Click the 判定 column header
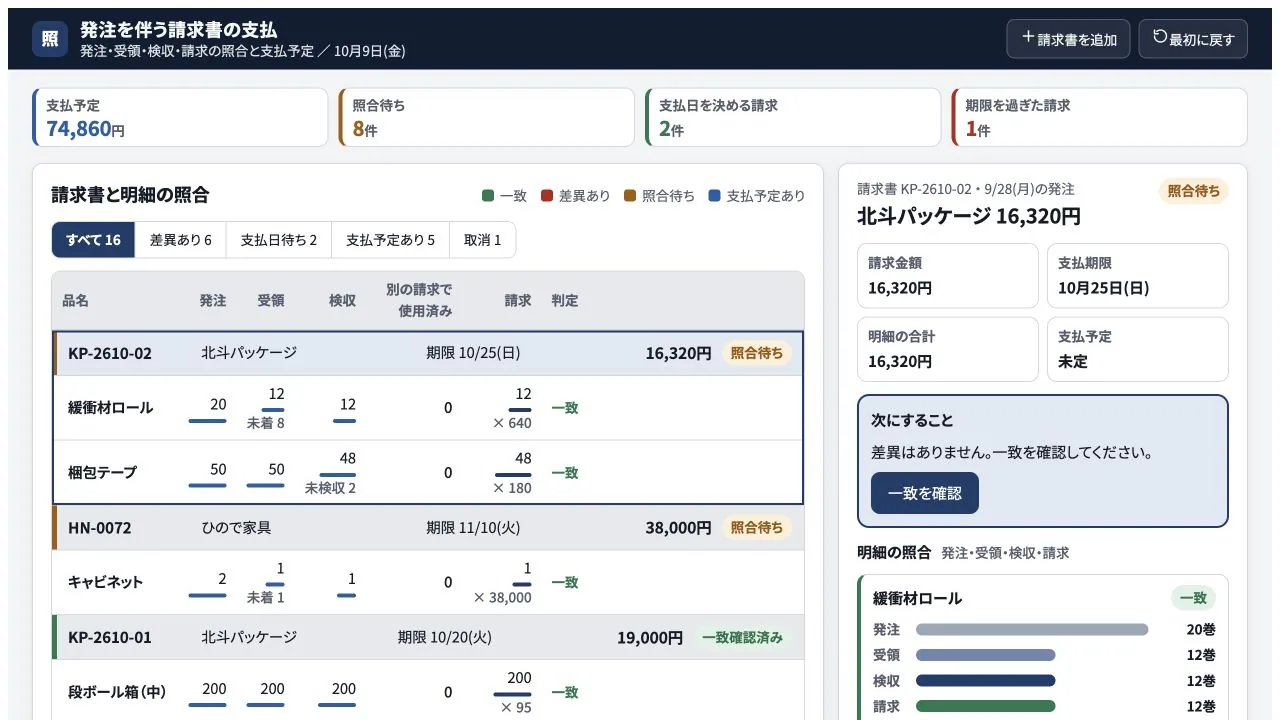The width and height of the screenshot is (1280, 720). [565, 301]
